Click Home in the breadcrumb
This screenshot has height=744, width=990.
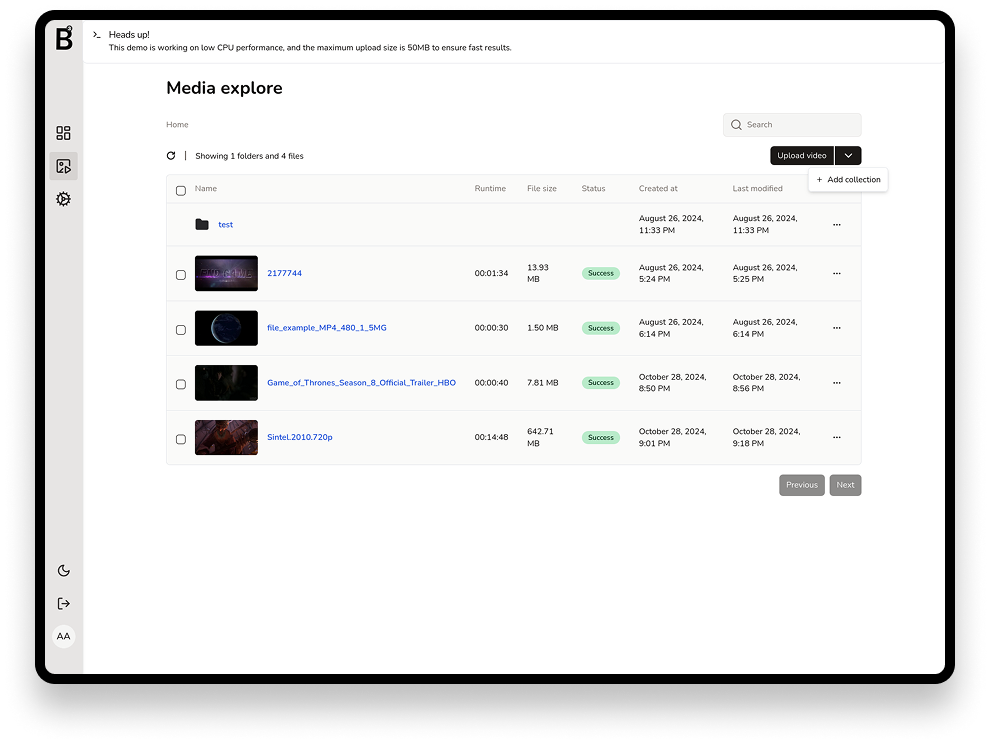pos(177,124)
